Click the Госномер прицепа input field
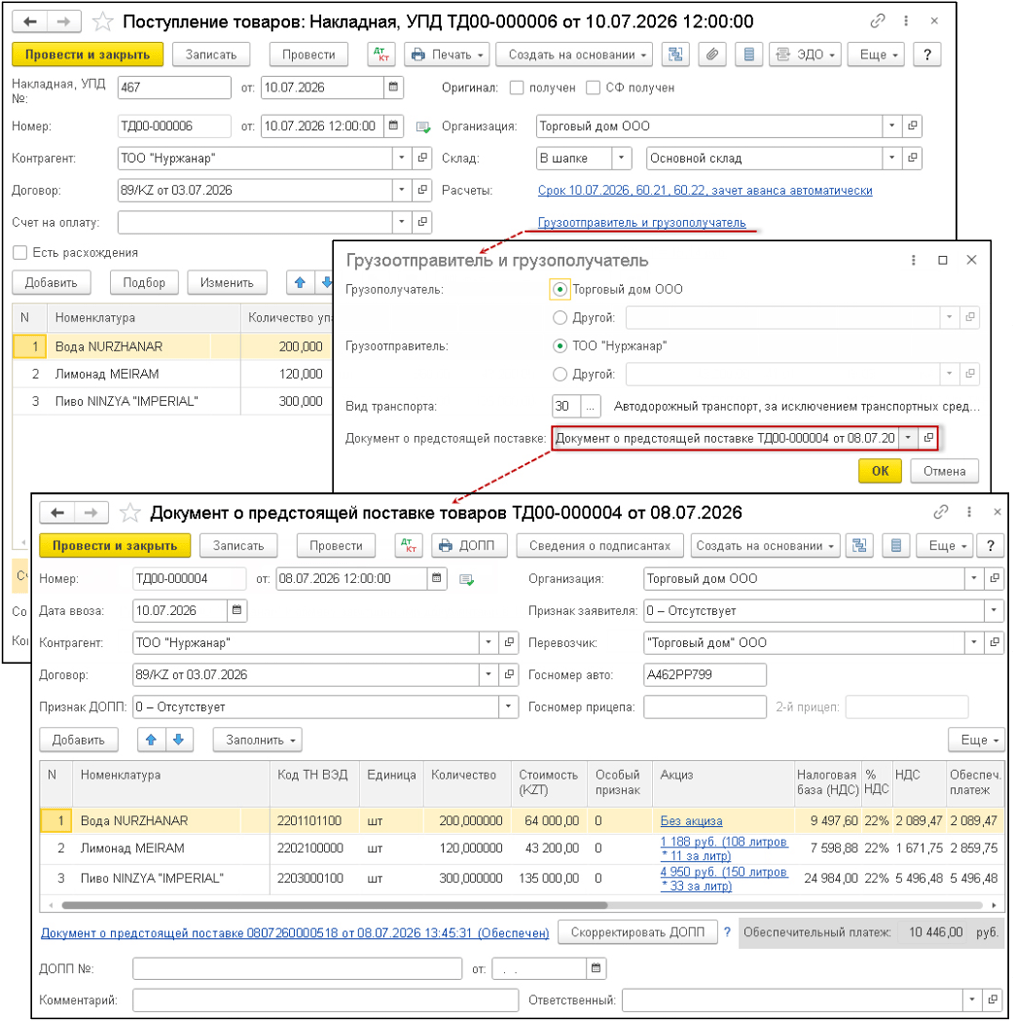 (x=705, y=707)
